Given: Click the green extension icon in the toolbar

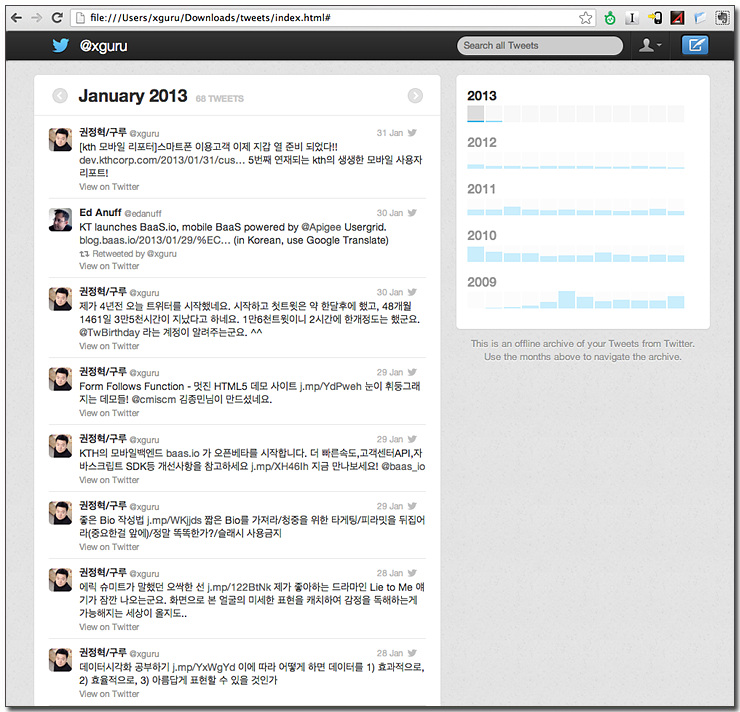Looking at the screenshot, I should (x=610, y=18).
